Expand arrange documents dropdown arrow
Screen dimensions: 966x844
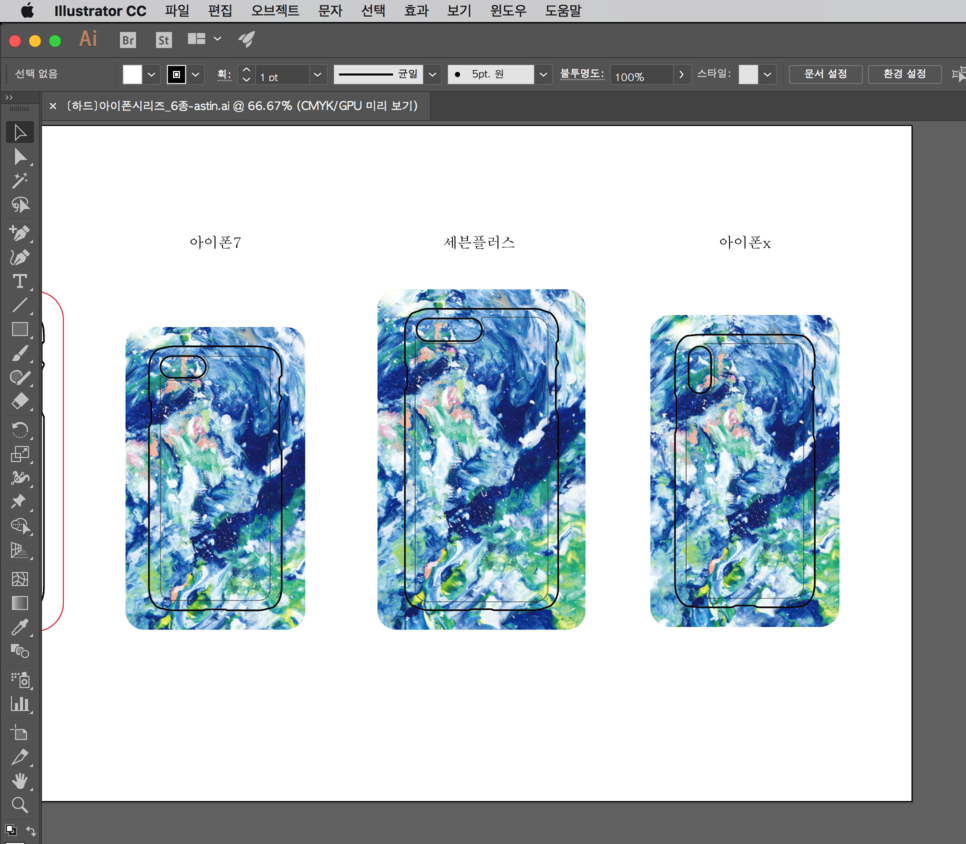[217, 39]
